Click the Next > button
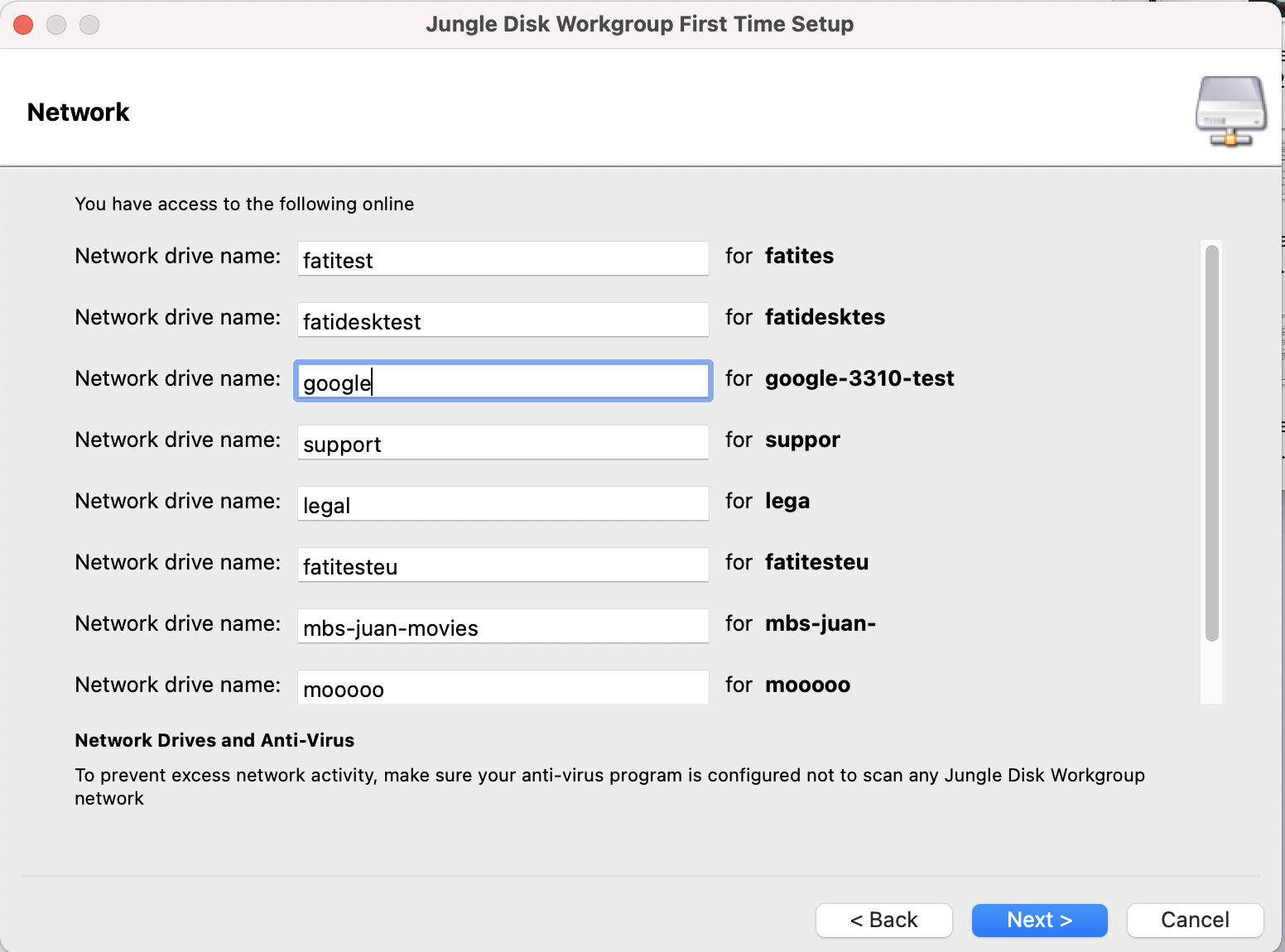This screenshot has height=952, width=1285. pyautogui.click(x=1039, y=920)
